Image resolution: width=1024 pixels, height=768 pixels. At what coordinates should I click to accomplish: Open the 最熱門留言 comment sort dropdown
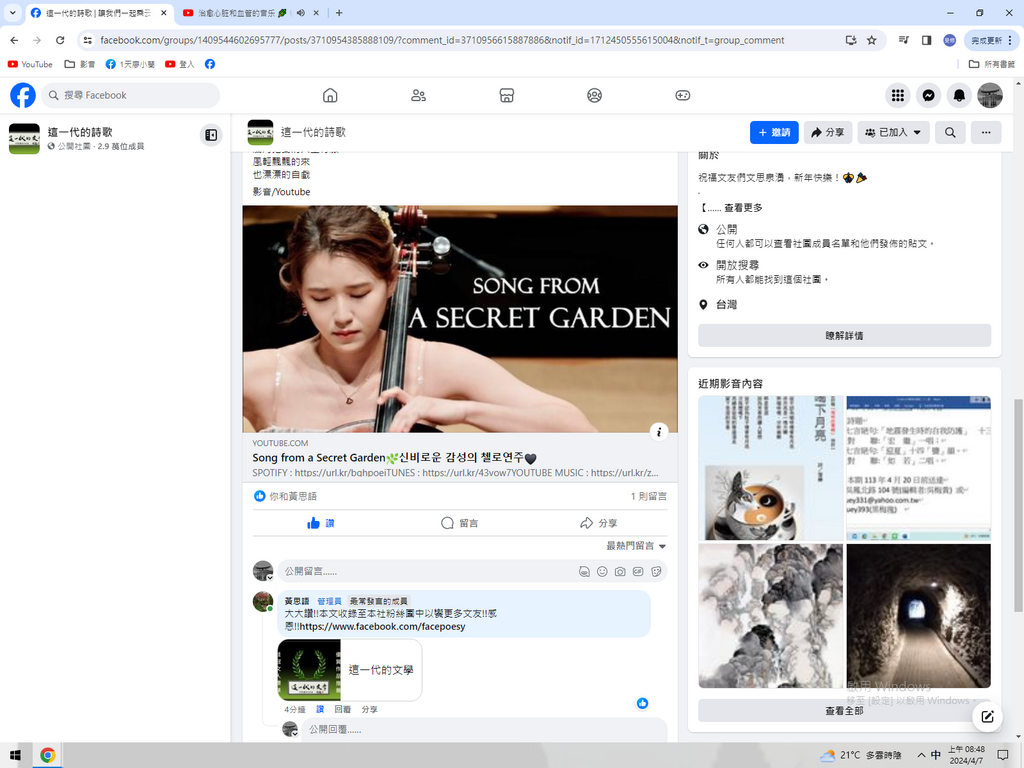click(636, 546)
